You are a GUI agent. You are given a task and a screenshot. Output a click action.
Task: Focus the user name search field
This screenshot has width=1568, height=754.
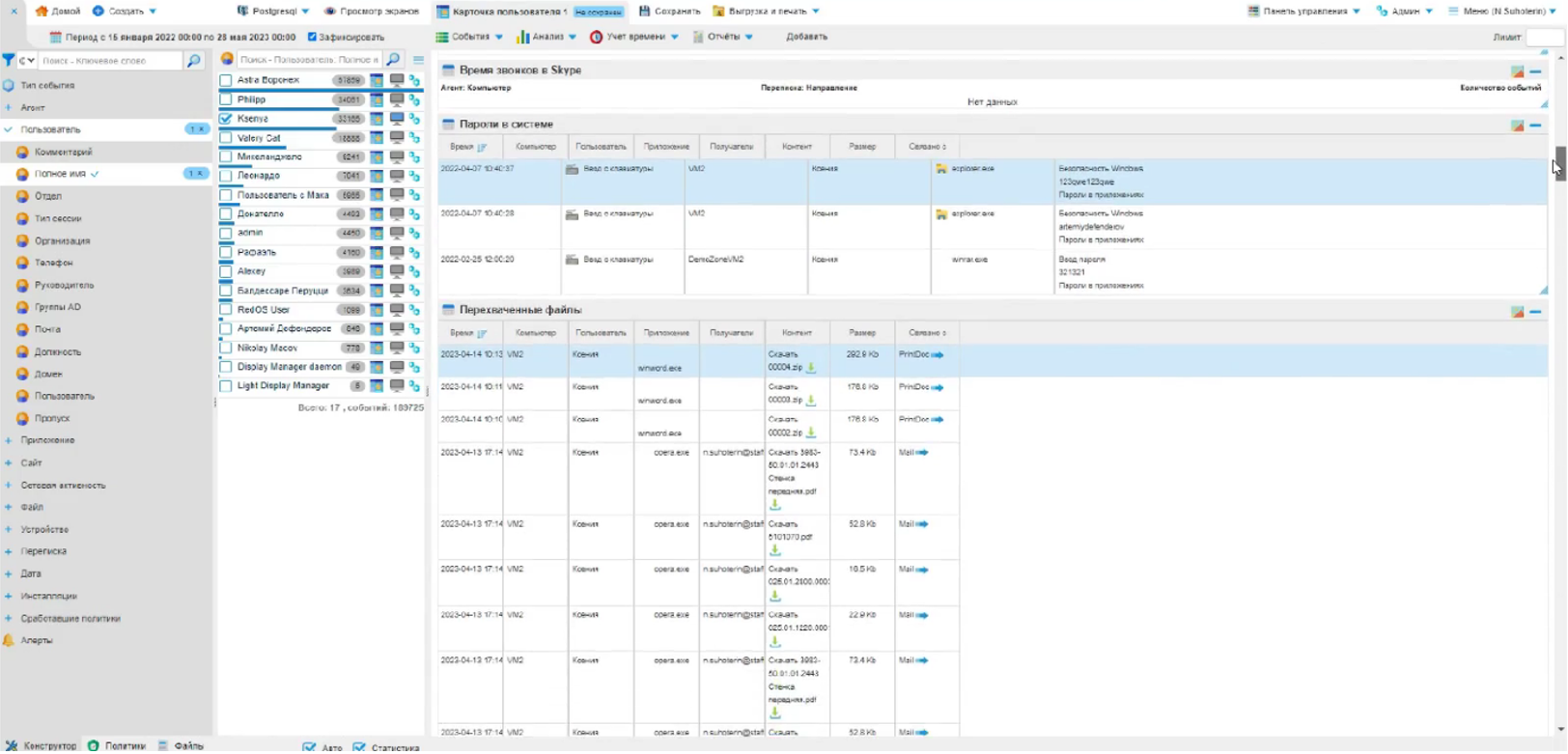[x=309, y=60]
